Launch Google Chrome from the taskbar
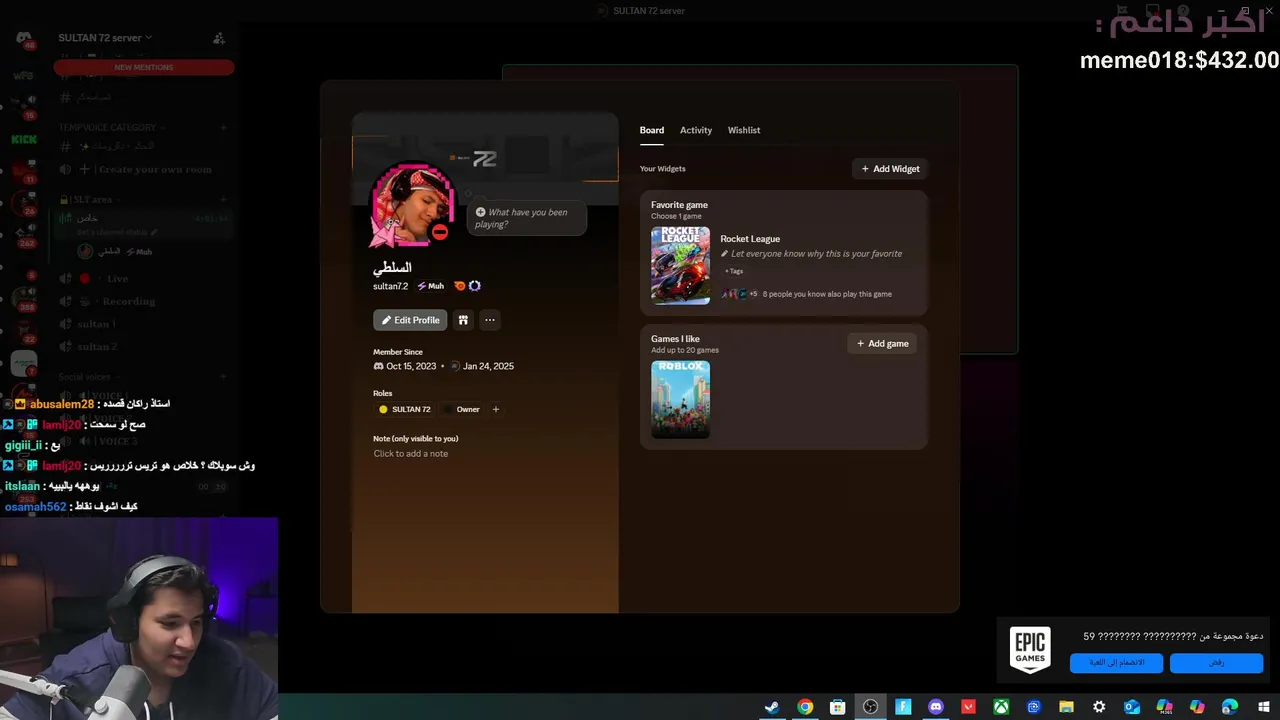The height and width of the screenshot is (720, 1280). [x=805, y=707]
